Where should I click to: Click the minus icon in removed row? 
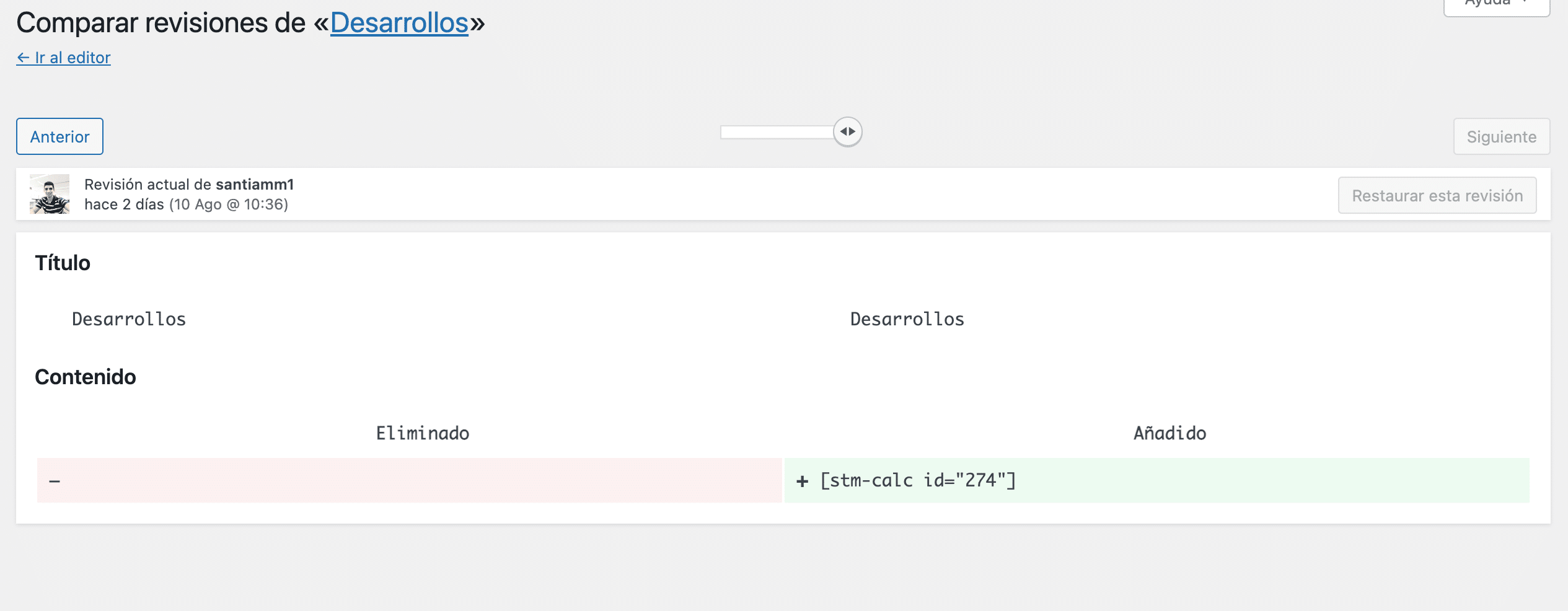55,481
